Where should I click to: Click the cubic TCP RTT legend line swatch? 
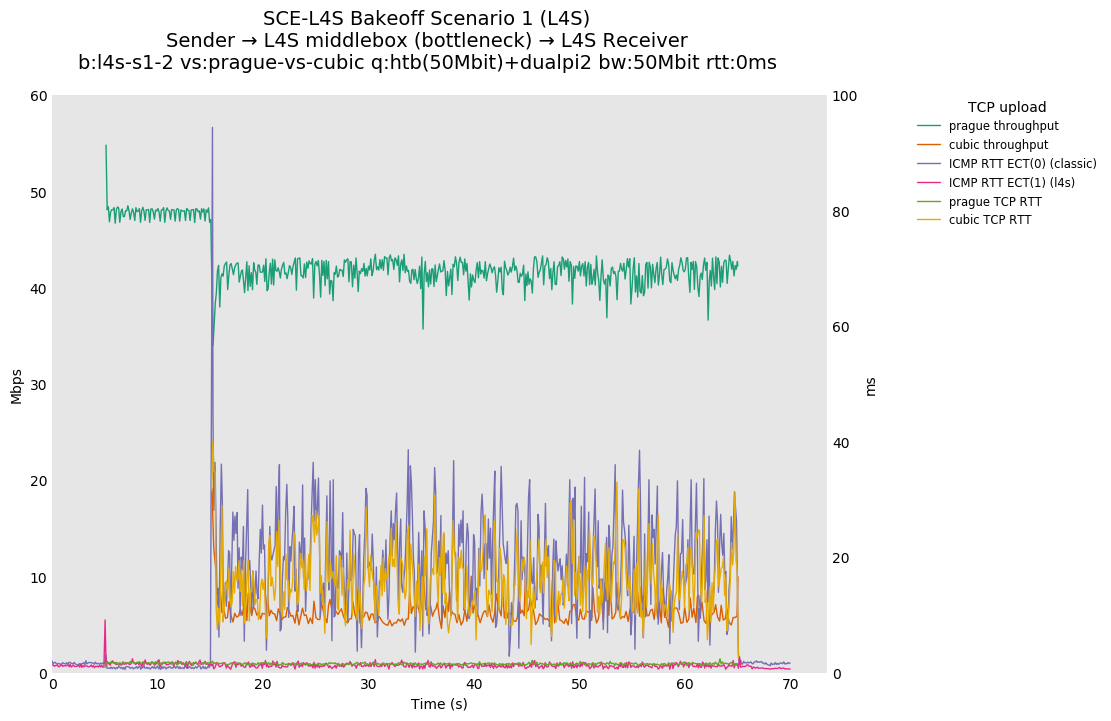929,220
